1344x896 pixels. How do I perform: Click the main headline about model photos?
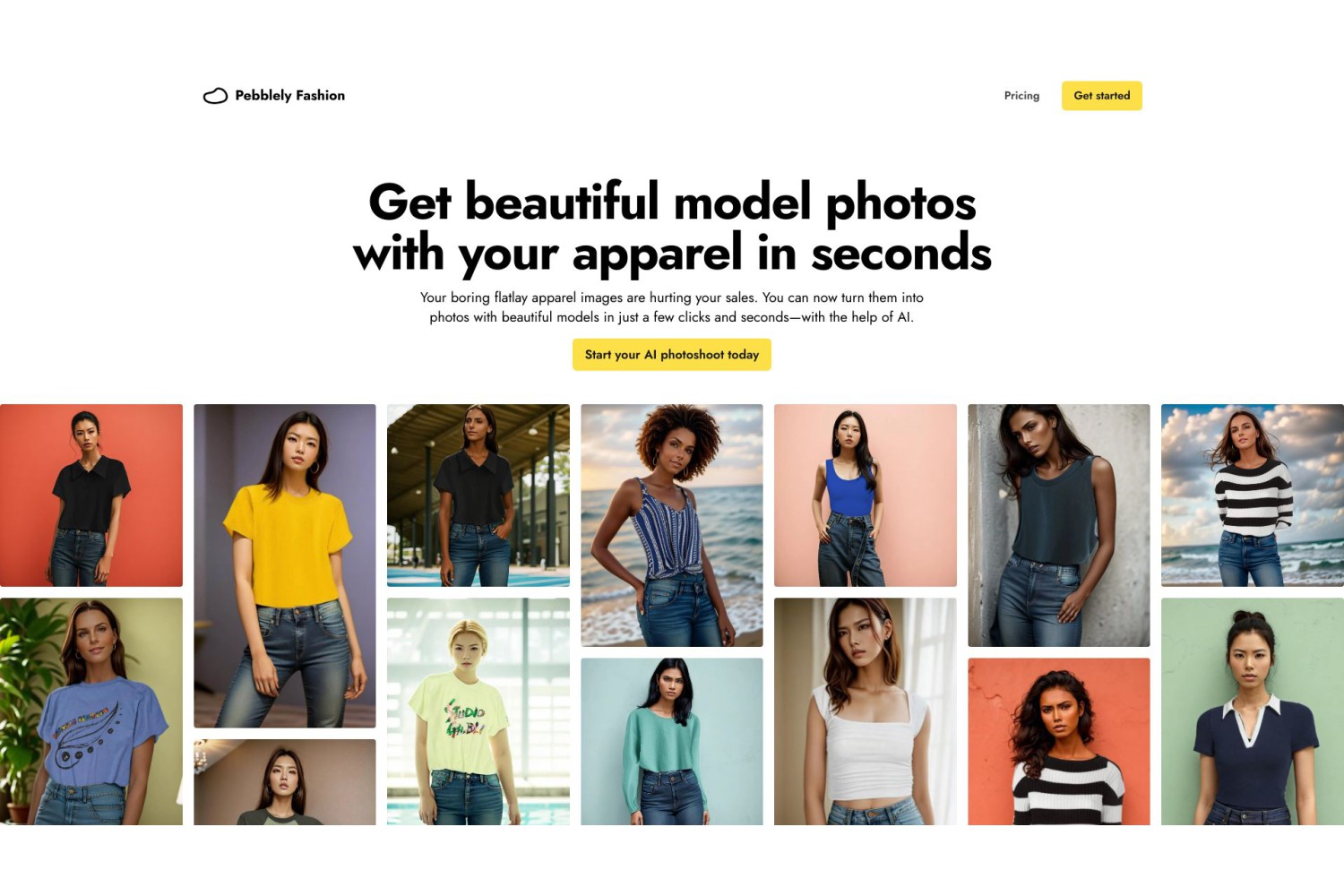672,227
